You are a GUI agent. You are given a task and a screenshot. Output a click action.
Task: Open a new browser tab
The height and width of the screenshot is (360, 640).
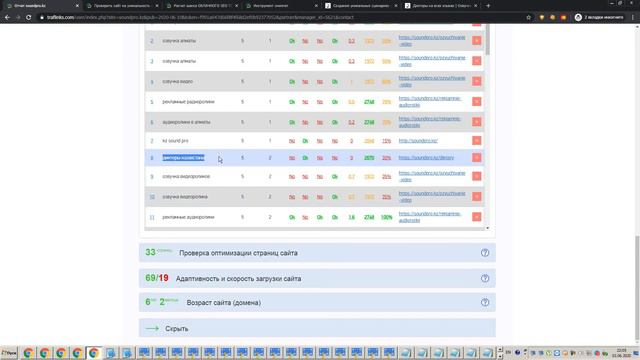click(488, 6)
